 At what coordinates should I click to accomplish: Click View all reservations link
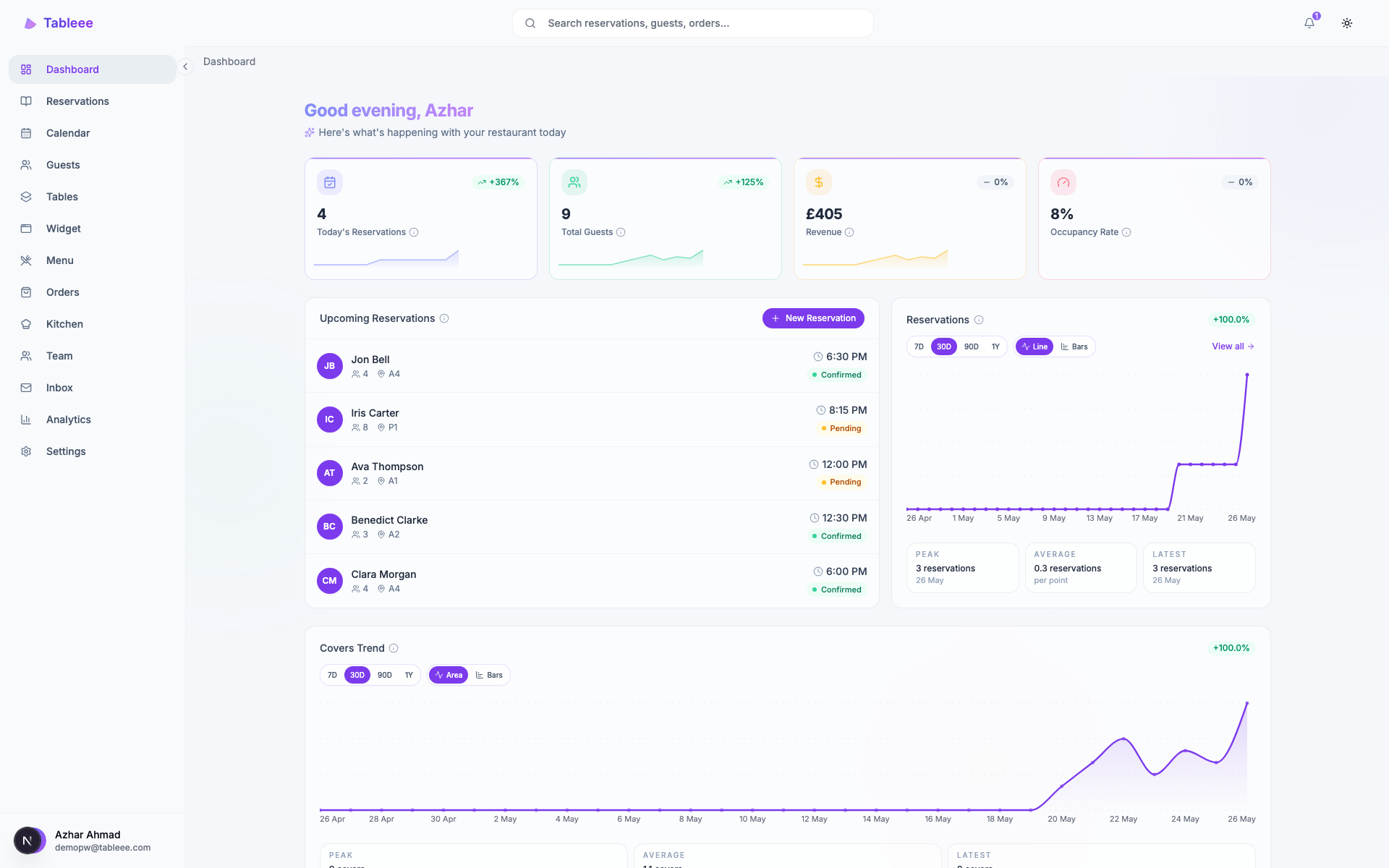[x=1233, y=346]
